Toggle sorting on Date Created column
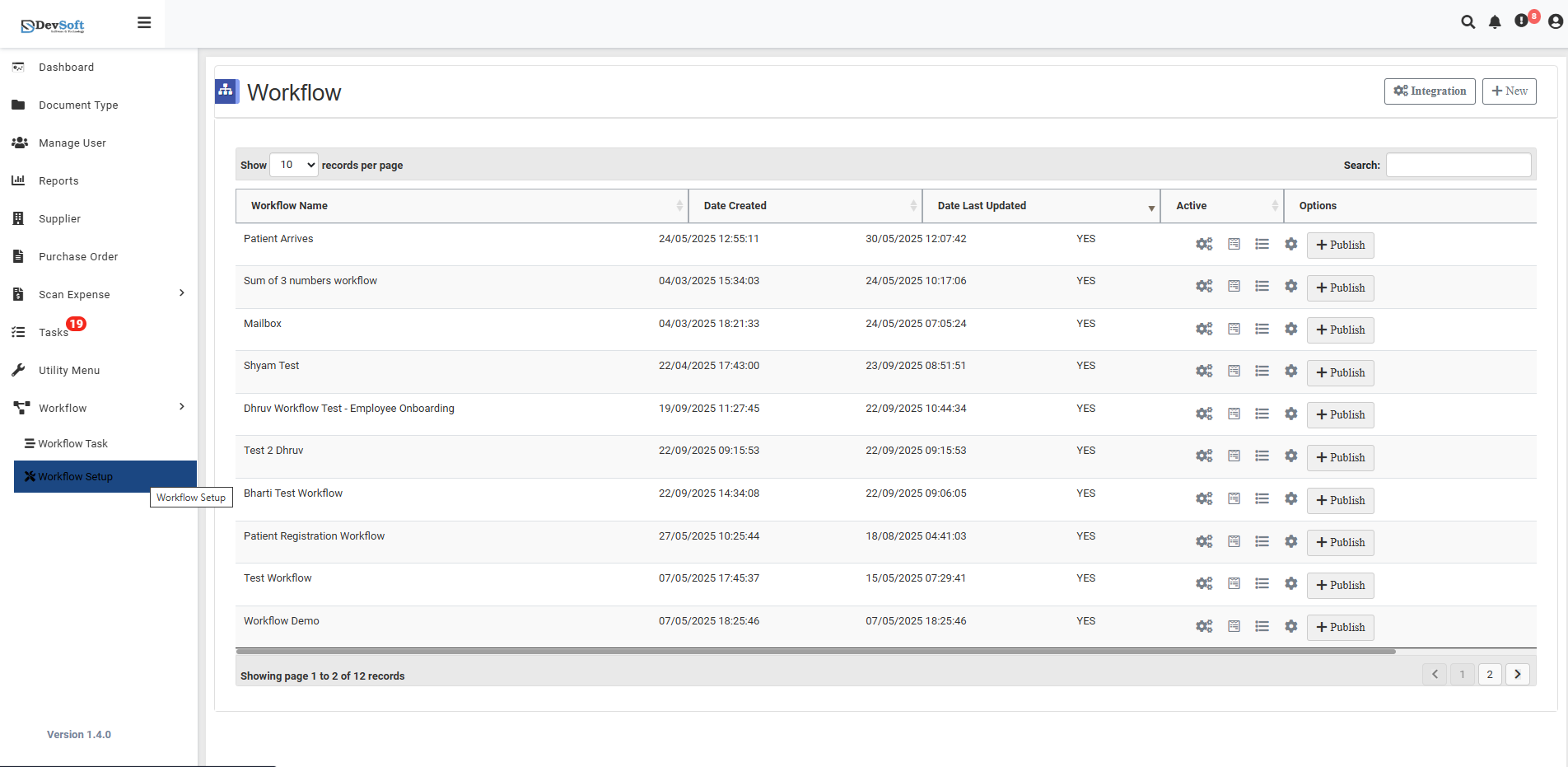 pyautogui.click(x=912, y=205)
